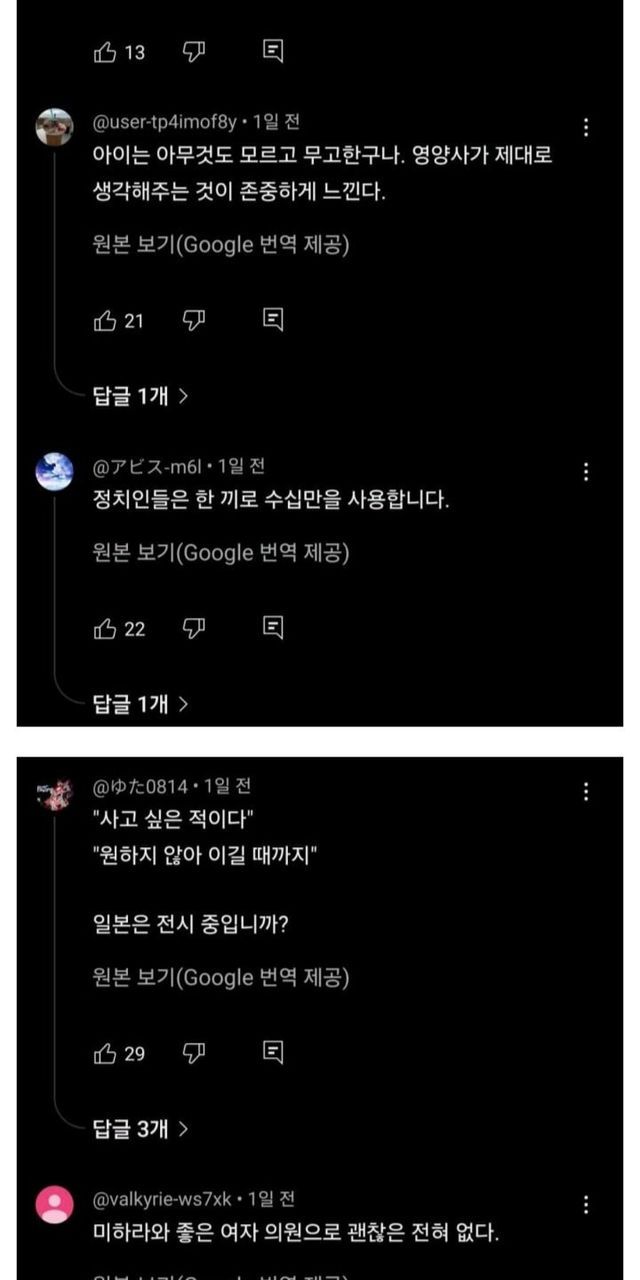This screenshot has width=640, height=1280.
Task: Click the reply icon beside 13 likes
Action: pos(273,52)
